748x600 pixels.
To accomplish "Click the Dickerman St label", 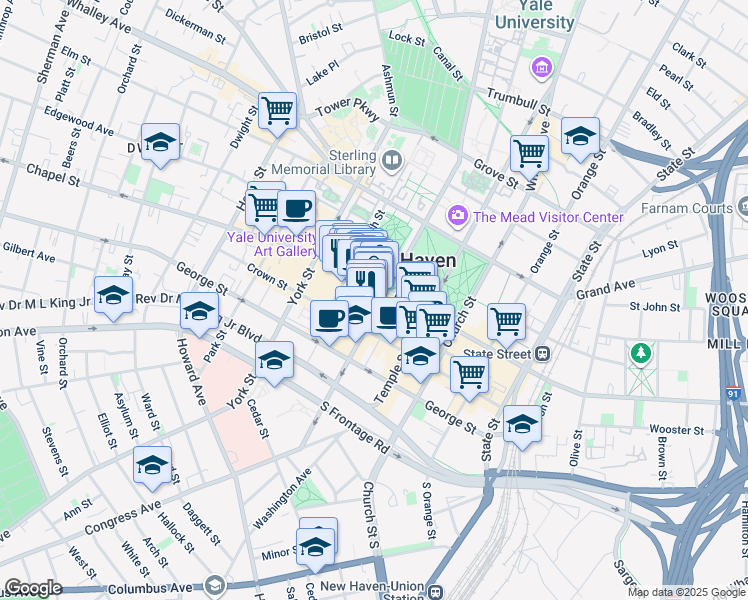I will (x=195, y=27).
